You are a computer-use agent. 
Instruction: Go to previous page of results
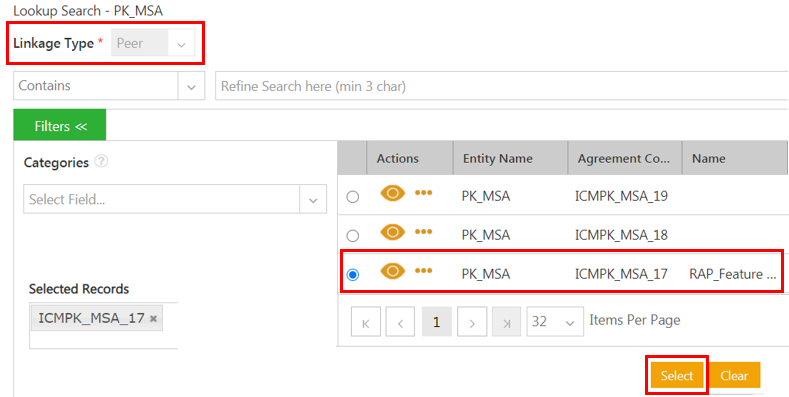[x=400, y=322]
